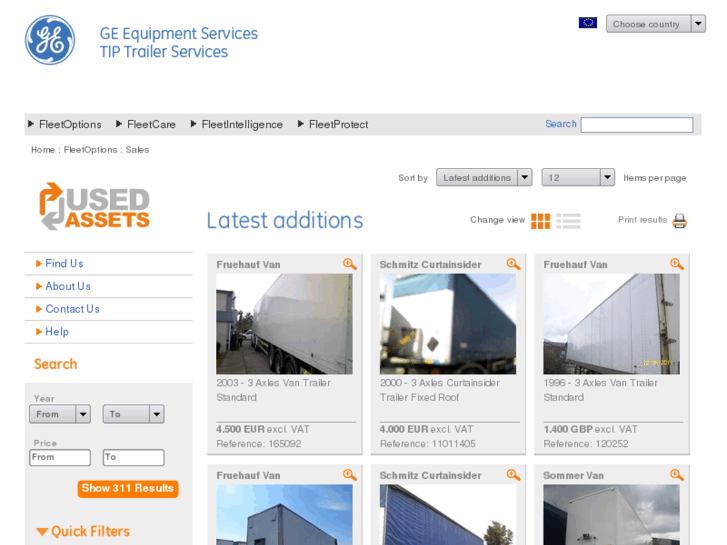Image resolution: width=727 pixels, height=545 pixels.
Task: Click the '4.000 EUR' price text
Action: coord(404,430)
